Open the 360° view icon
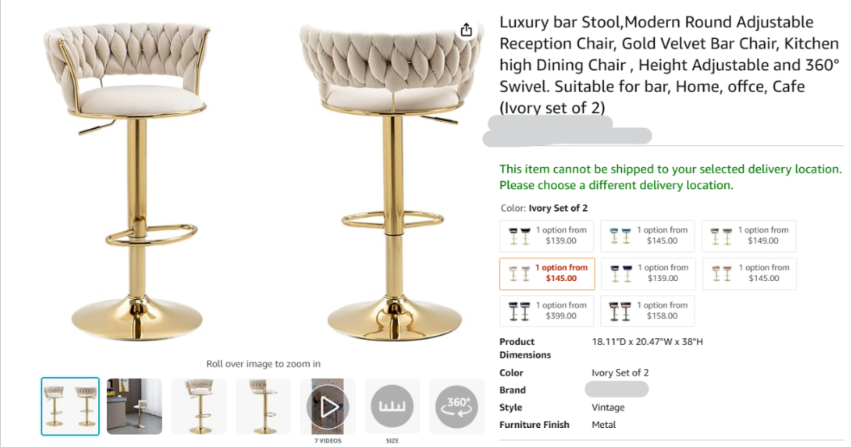This screenshot has height=447, width=851. point(456,406)
